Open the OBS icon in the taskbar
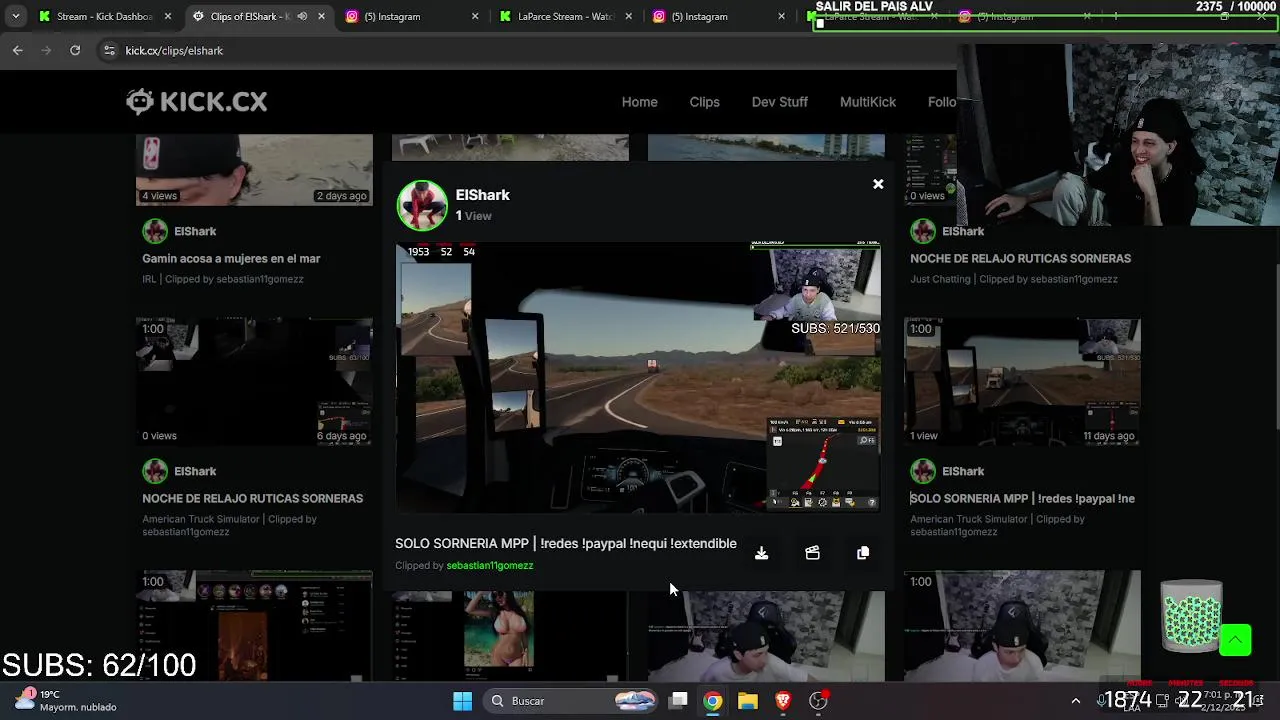 coord(818,701)
